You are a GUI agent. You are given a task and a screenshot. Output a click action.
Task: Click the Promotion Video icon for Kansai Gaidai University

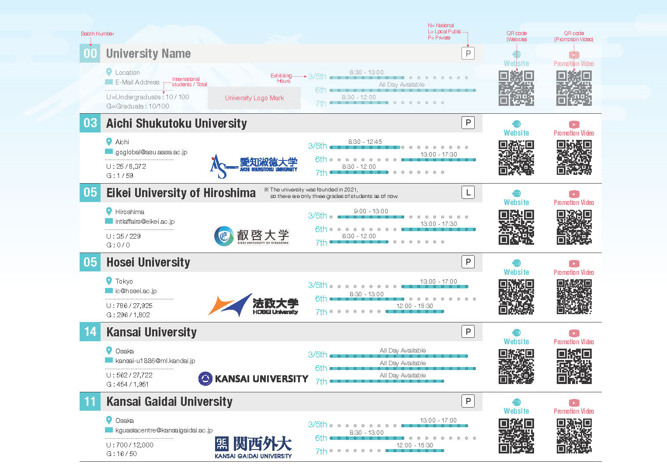tap(574, 403)
